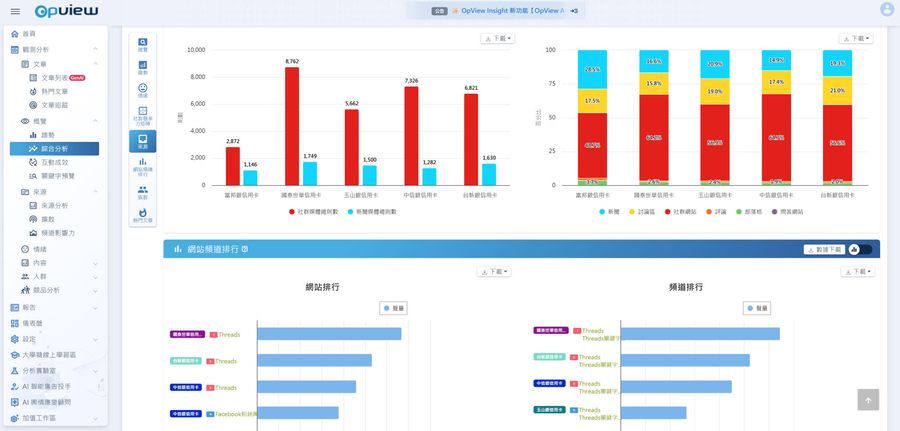The height and width of the screenshot is (431, 900).
Task: Toggle 聲量 legend in 網站排行 chart
Action: click(394, 308)
